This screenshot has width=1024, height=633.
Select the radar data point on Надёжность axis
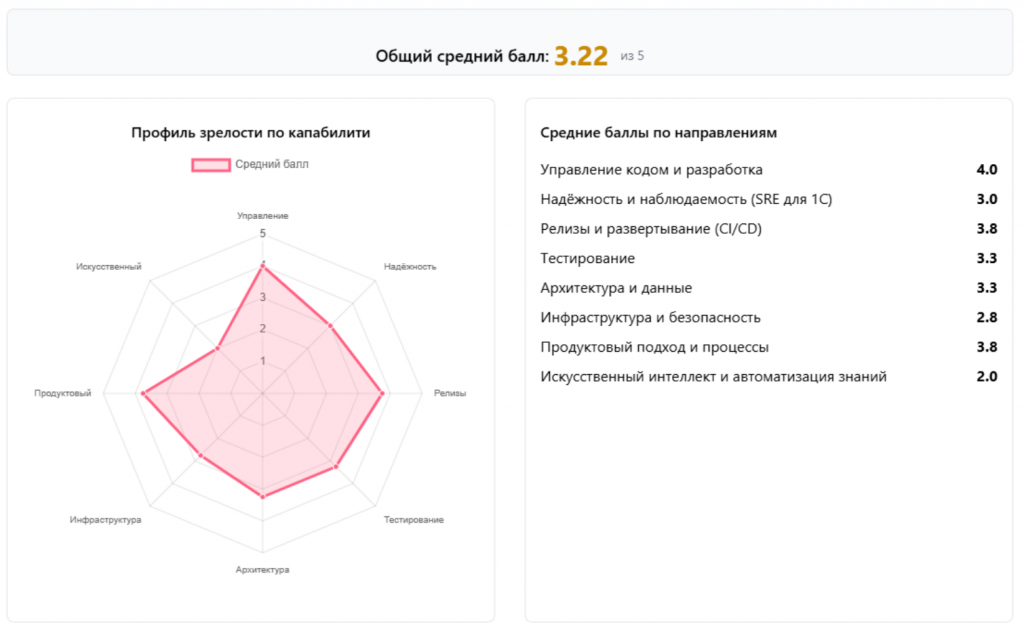coord(330,326)
